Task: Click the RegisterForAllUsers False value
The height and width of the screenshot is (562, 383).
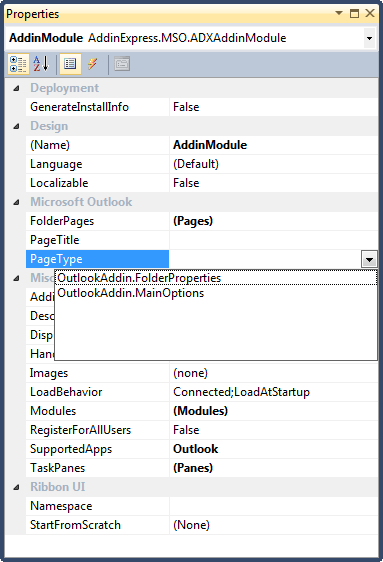Action: (x=273, y=430)
